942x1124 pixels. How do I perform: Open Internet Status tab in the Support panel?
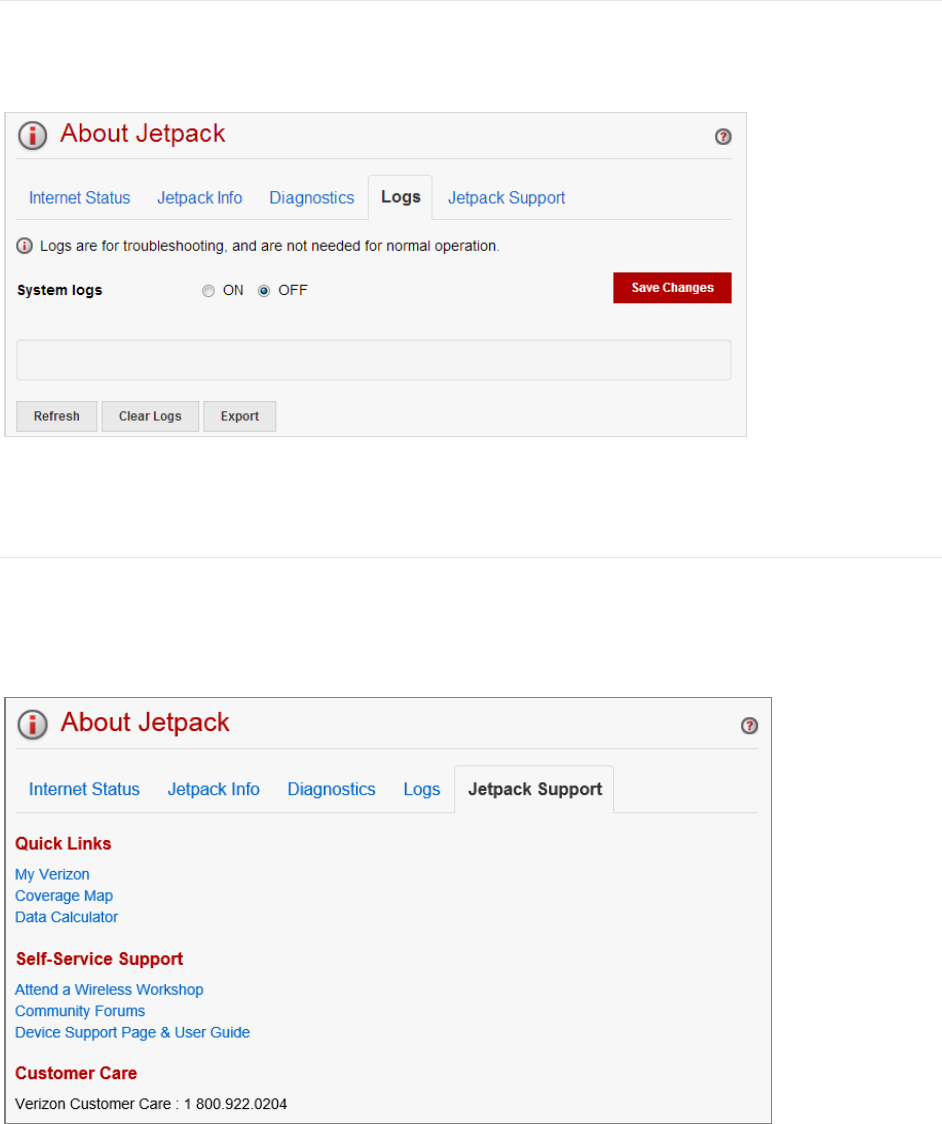[84, 789]
